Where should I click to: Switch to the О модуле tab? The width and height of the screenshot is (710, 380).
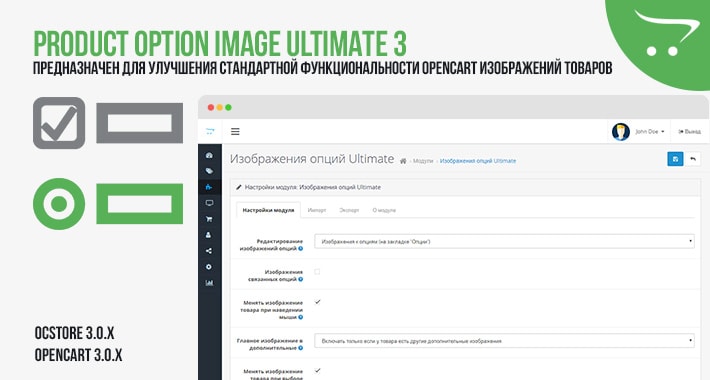(x=384, y=210)
